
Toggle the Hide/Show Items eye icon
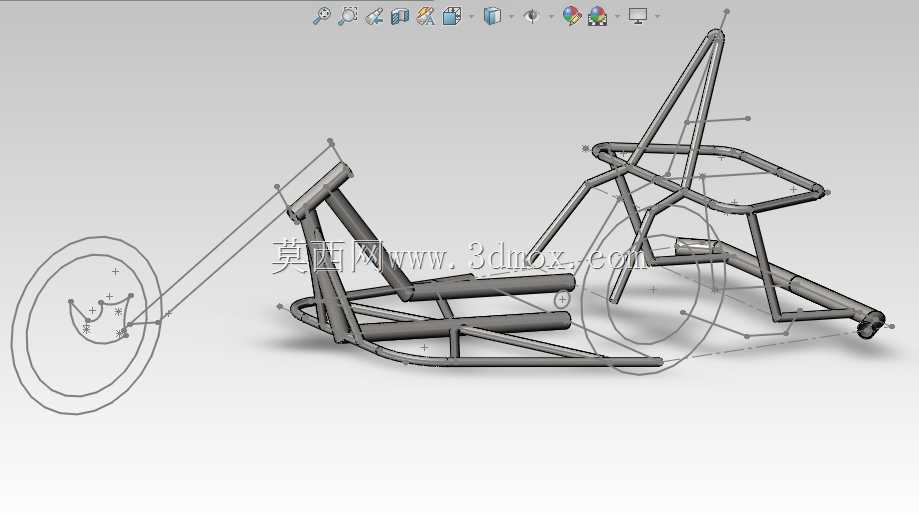pyautogui.click(x=532, y=16)
